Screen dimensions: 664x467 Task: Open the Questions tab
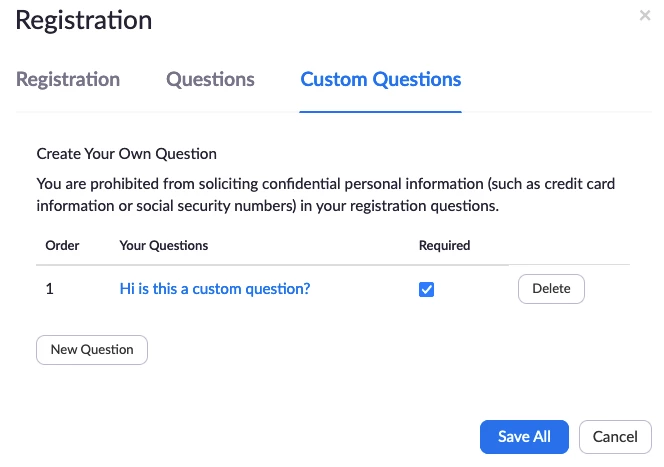pos(210,80)
